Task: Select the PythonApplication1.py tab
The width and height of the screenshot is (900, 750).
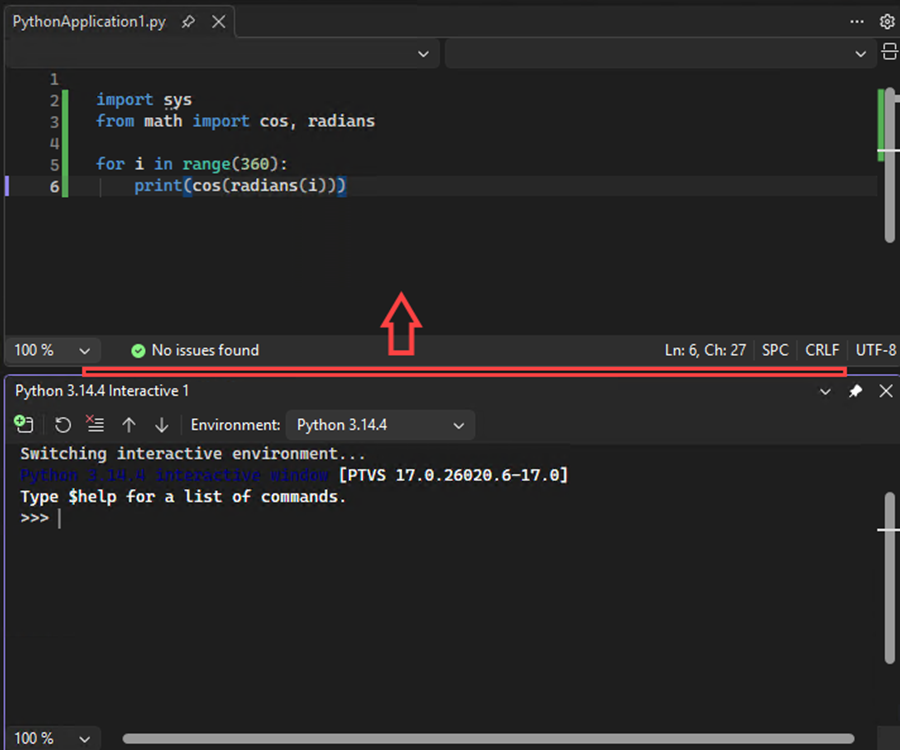Action: 88,20
